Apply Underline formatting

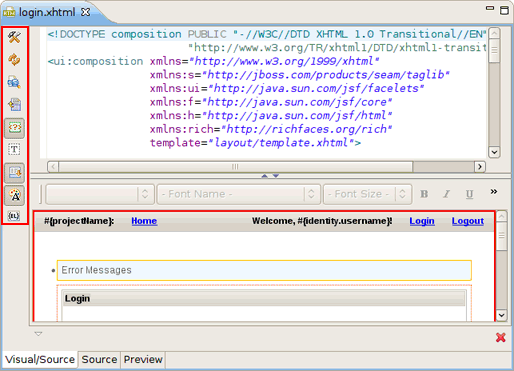click(469, 194)
